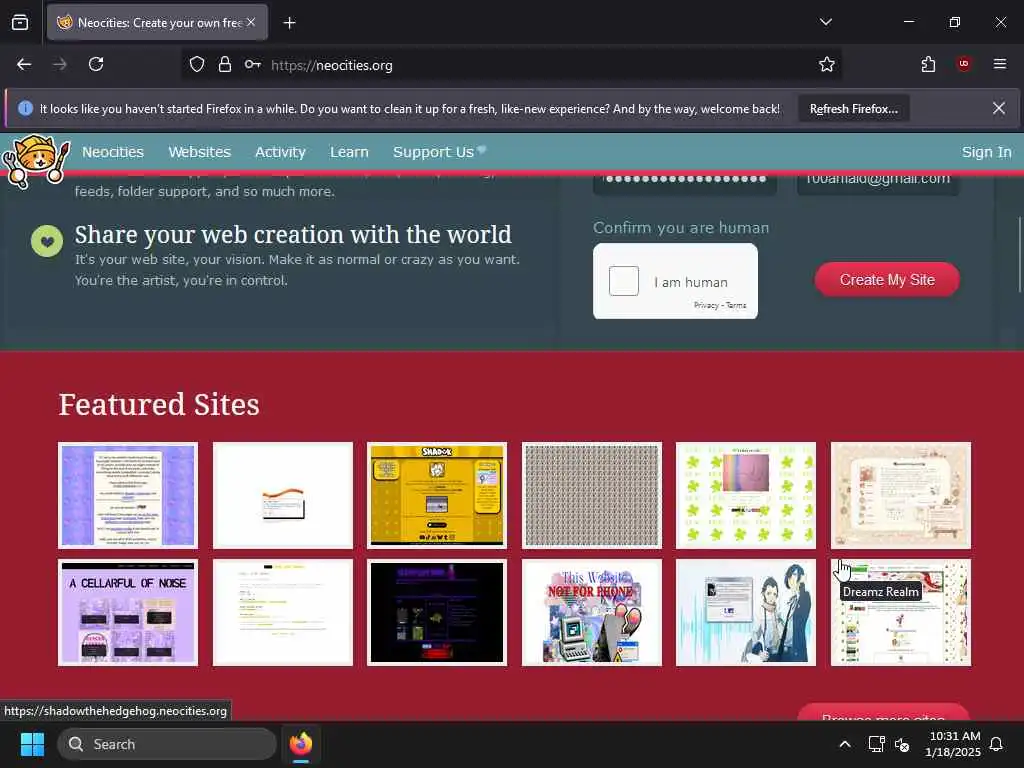
Task: View site security lock icon
Action: [225, 65]
